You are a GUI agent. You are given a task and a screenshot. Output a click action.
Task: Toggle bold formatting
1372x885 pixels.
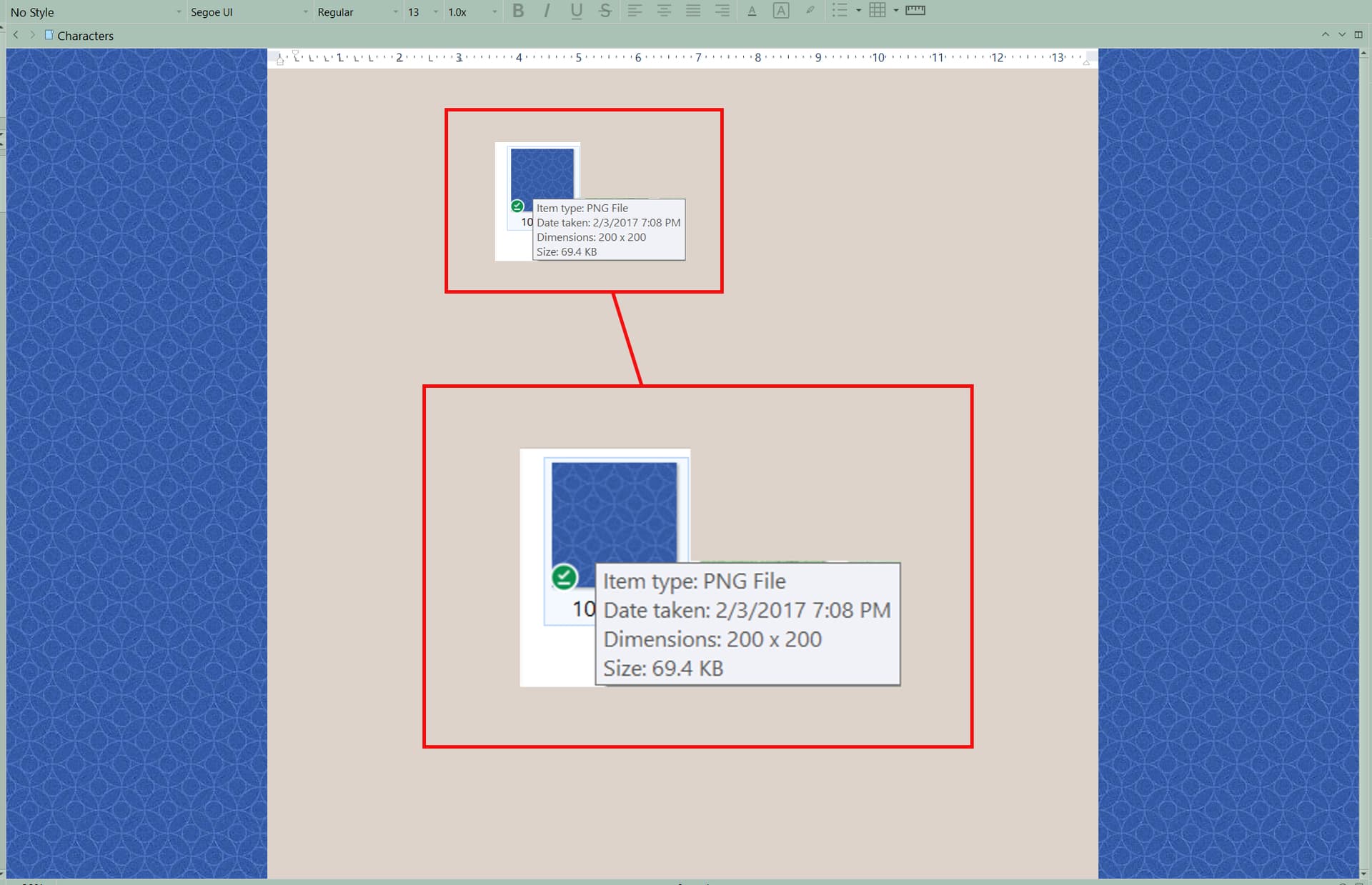pos(518,11)
